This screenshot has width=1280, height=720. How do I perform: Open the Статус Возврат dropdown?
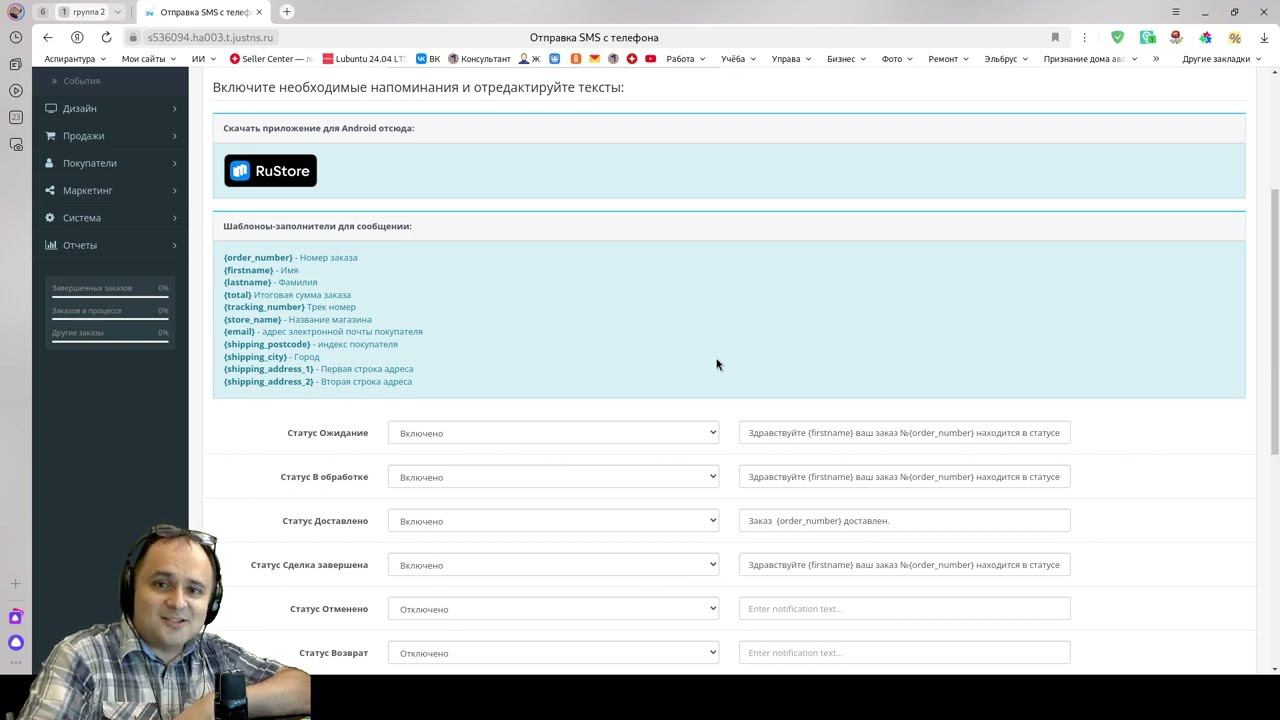coord(553,653)
